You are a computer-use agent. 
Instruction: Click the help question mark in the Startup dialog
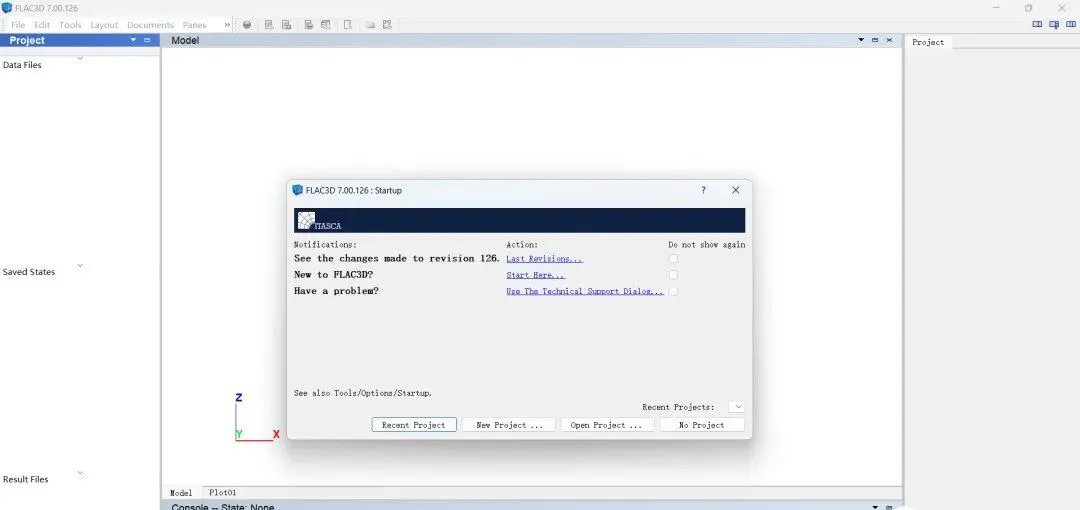[703, 190]
